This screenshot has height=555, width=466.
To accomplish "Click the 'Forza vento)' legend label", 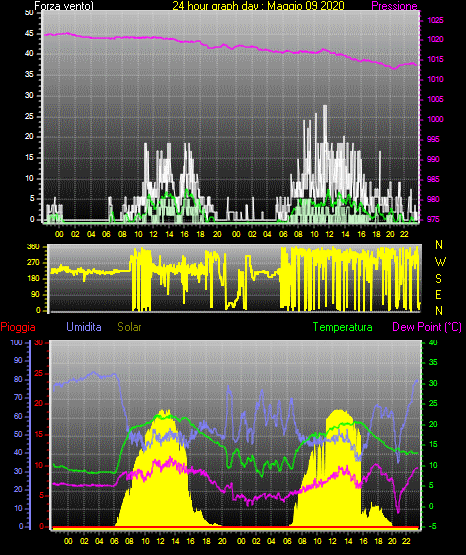I will pos(64,6).
